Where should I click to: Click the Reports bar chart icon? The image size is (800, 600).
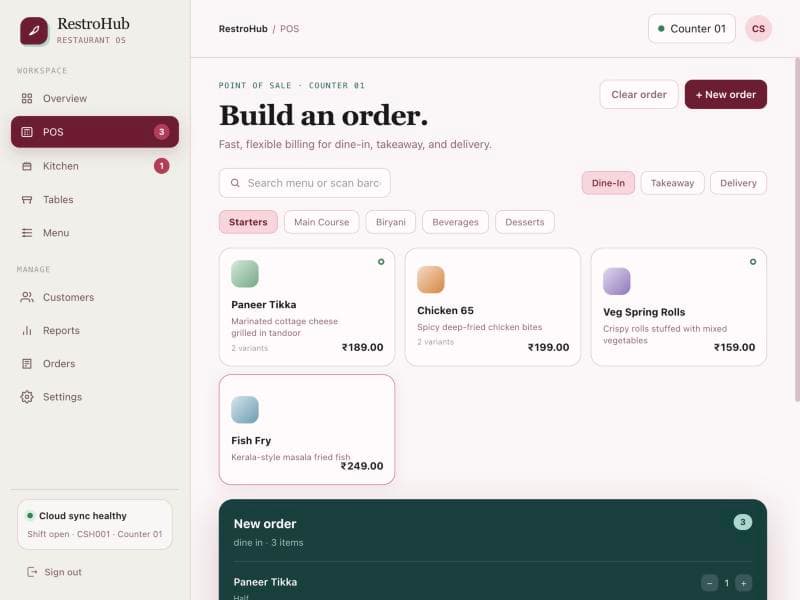(27, 331)
